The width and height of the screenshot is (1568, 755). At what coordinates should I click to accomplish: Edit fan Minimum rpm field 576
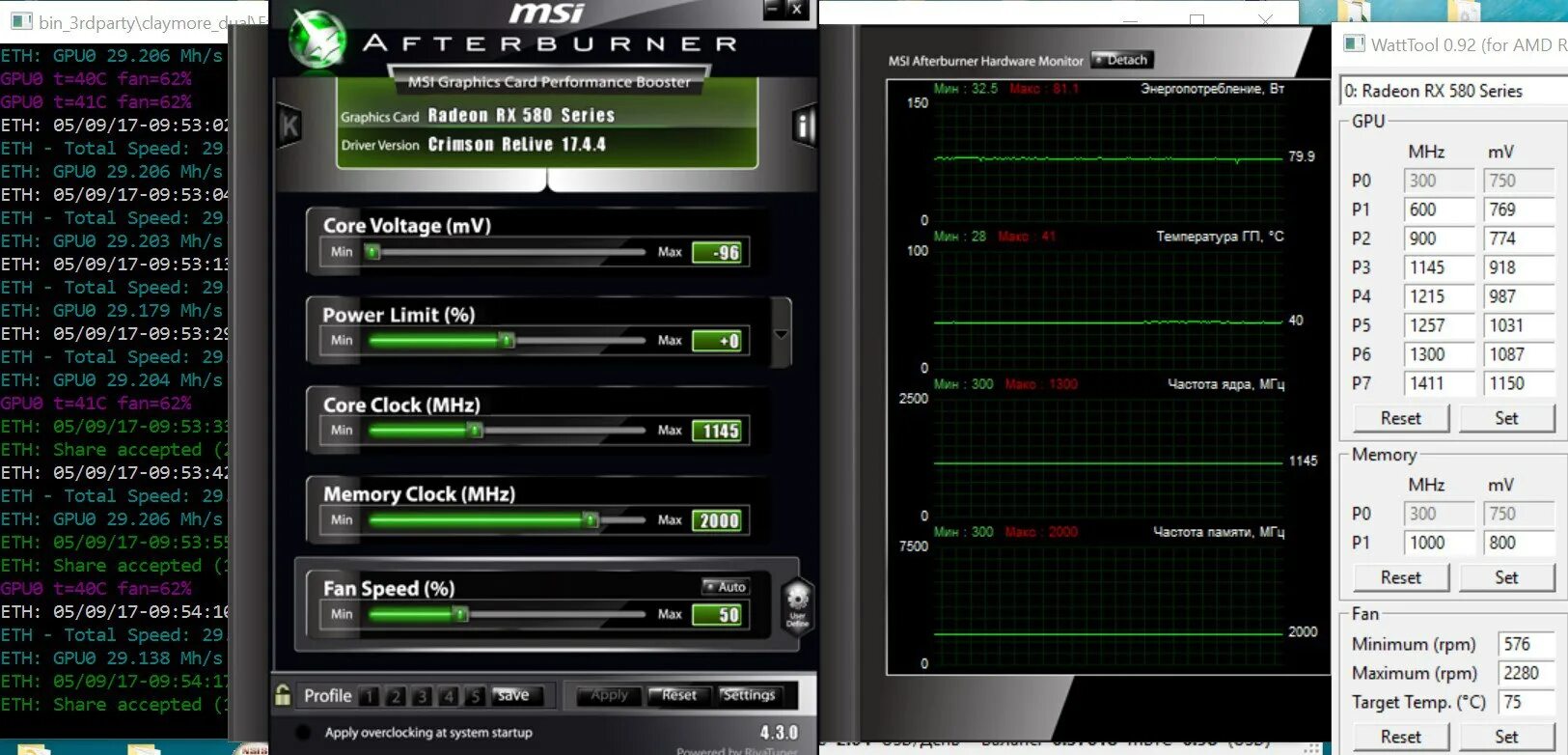pyautogui.click(x=1526, y=644)
